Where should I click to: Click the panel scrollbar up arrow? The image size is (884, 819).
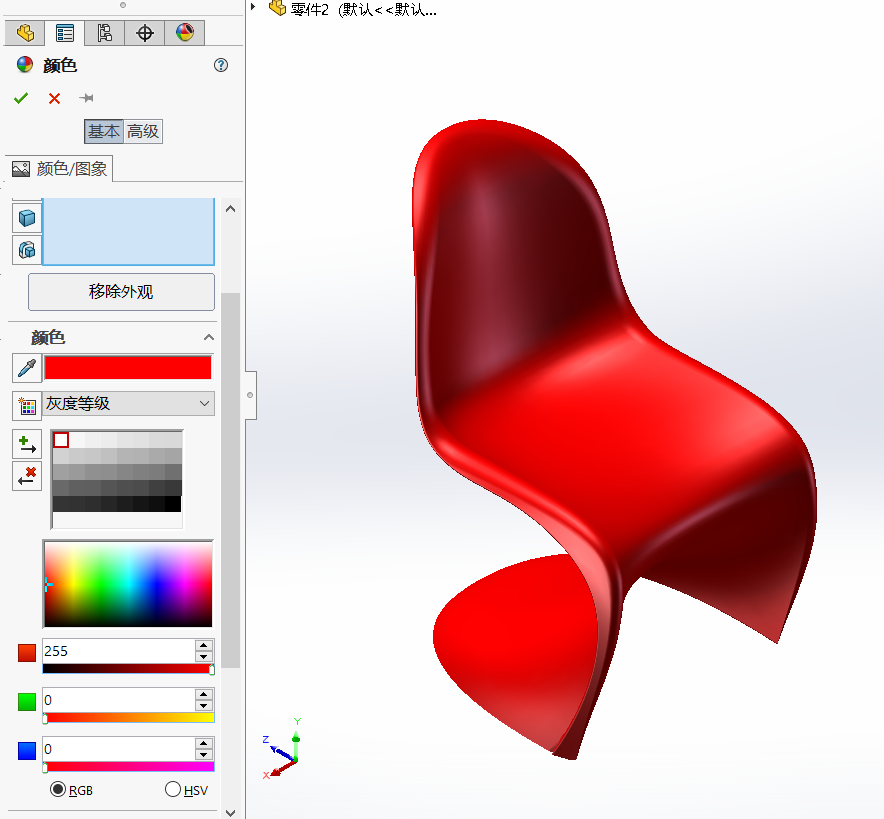tap(231, 209)
